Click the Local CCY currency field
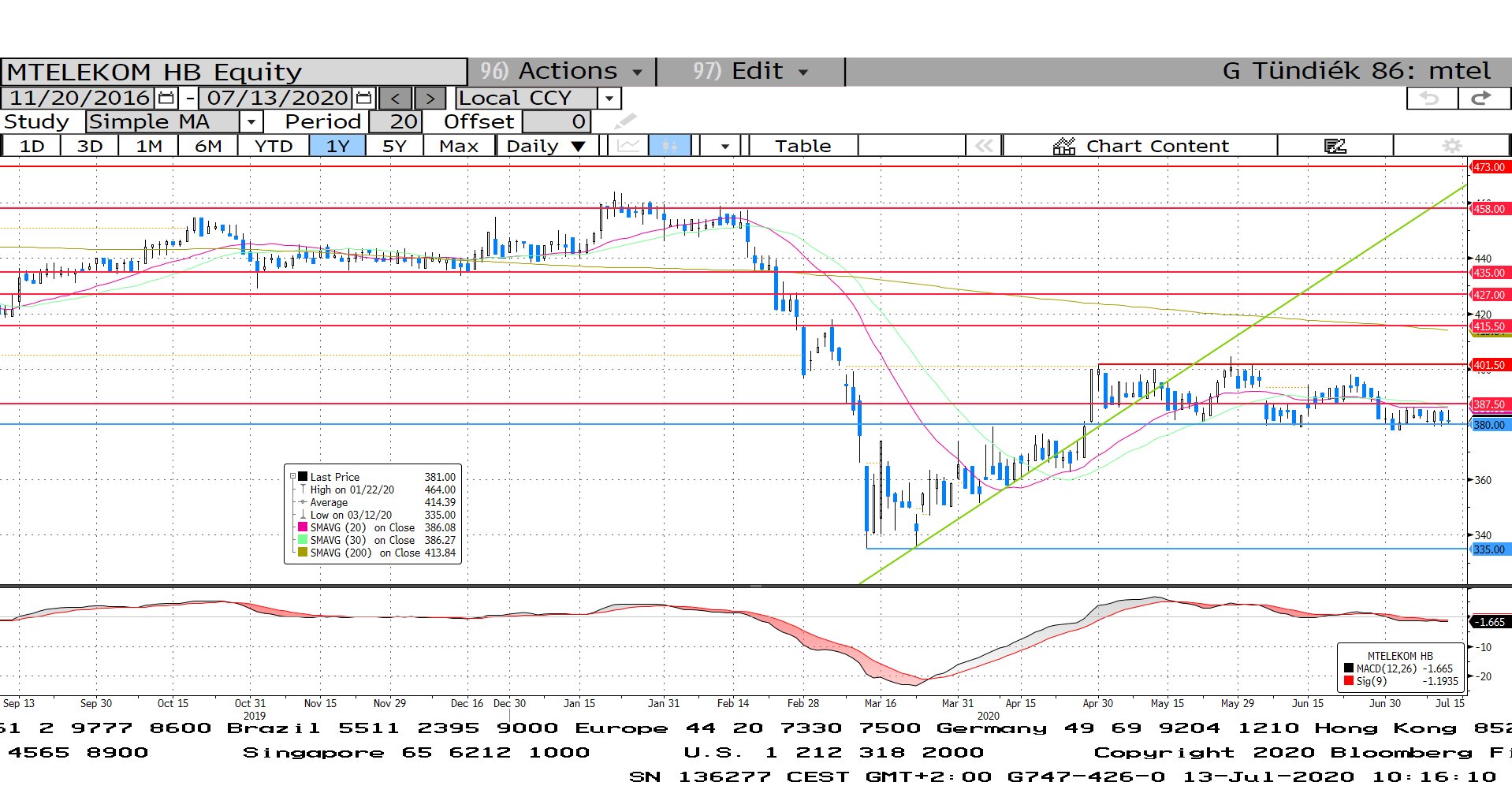This screenshot has width=1512, height=808. (x=527, y=98)
